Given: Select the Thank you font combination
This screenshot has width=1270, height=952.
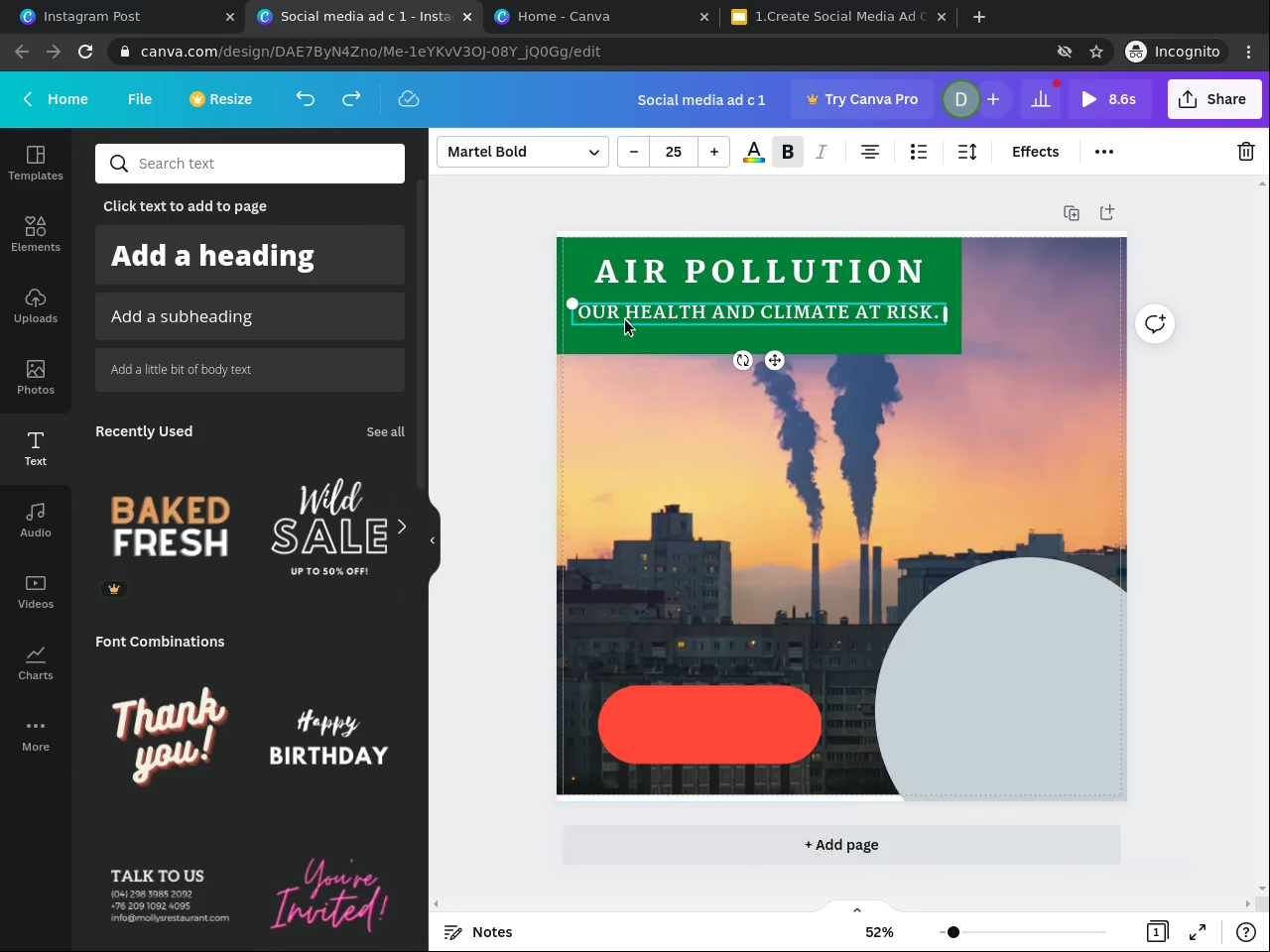Looking at the screenshot, I should tap(171, 737).
